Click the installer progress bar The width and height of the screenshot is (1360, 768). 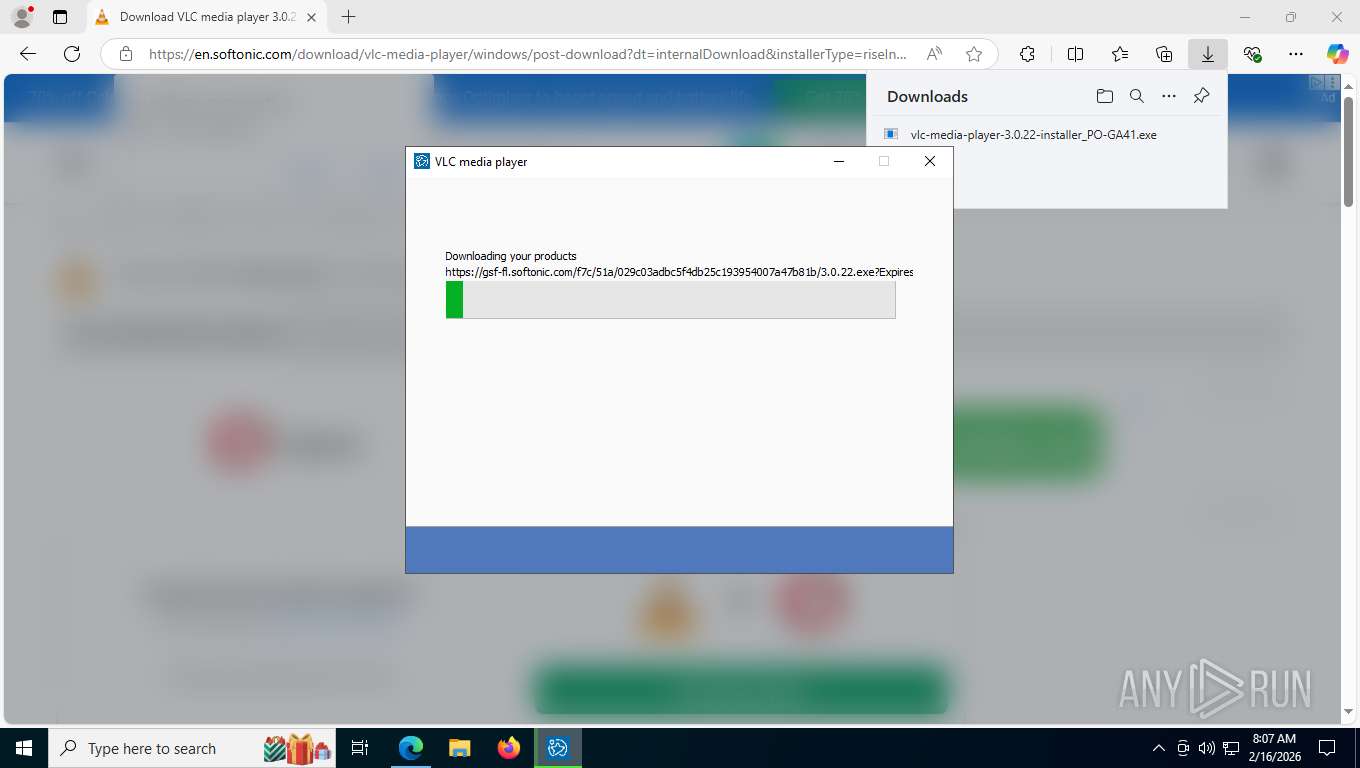[670, 300]
